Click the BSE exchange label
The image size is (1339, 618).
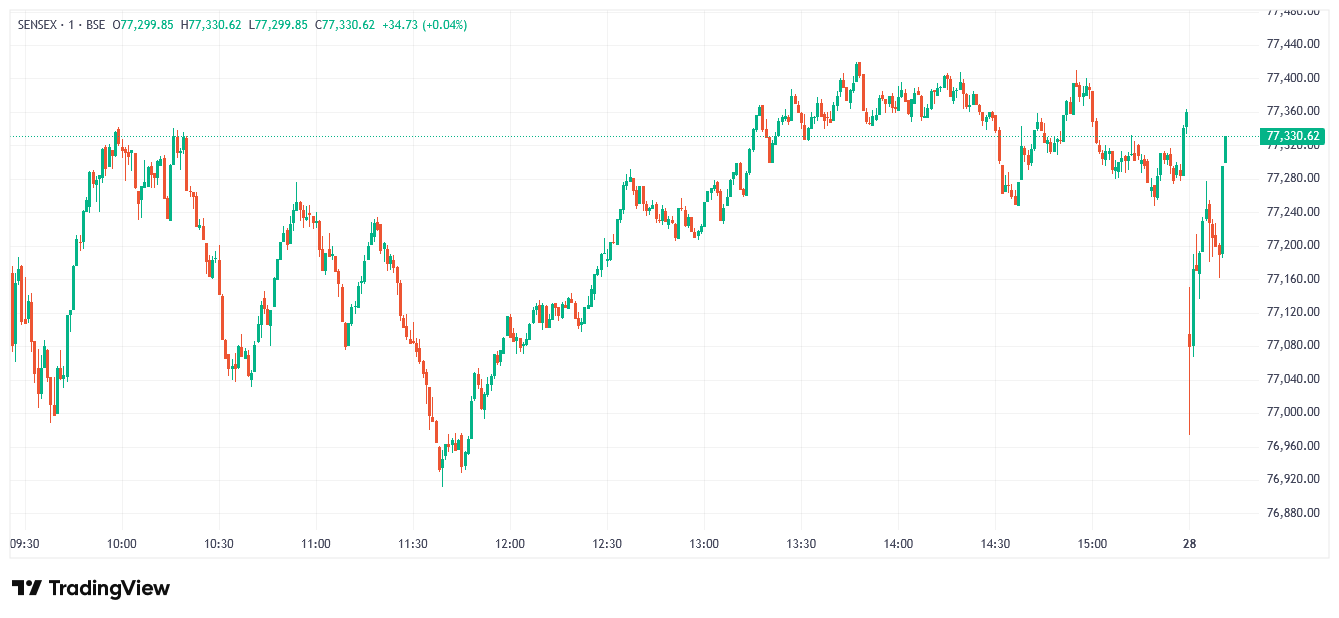coord(95,25)
